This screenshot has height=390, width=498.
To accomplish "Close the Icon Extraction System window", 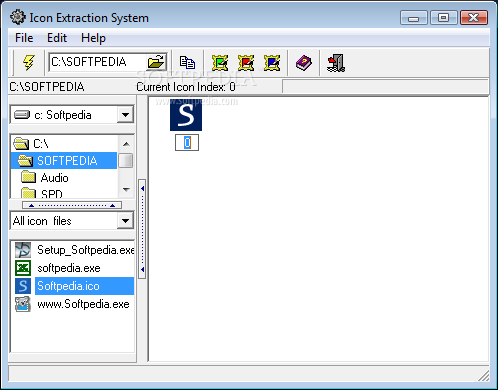I will [x=474, y=18].
